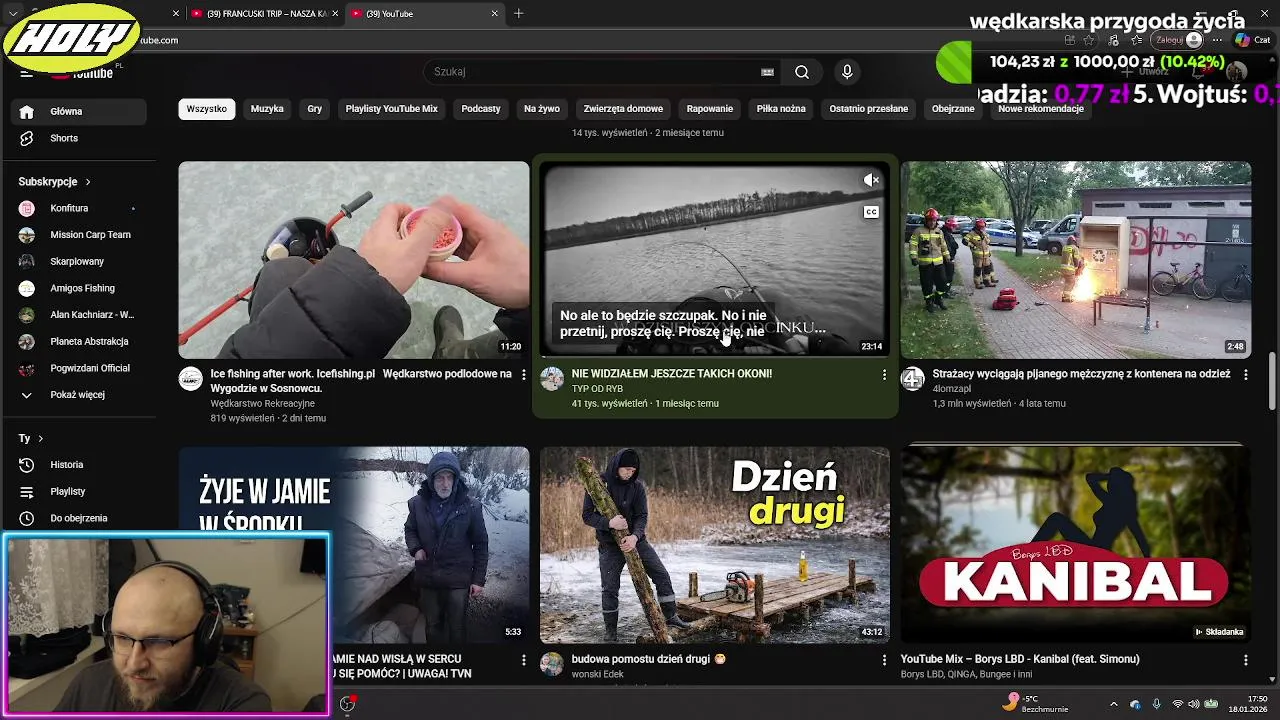Open options for NIE WIDZIAŁEM JESZCZE TAKICH OKONI
This screenshot has width=1280, height=720.
(x=884, y=375)
